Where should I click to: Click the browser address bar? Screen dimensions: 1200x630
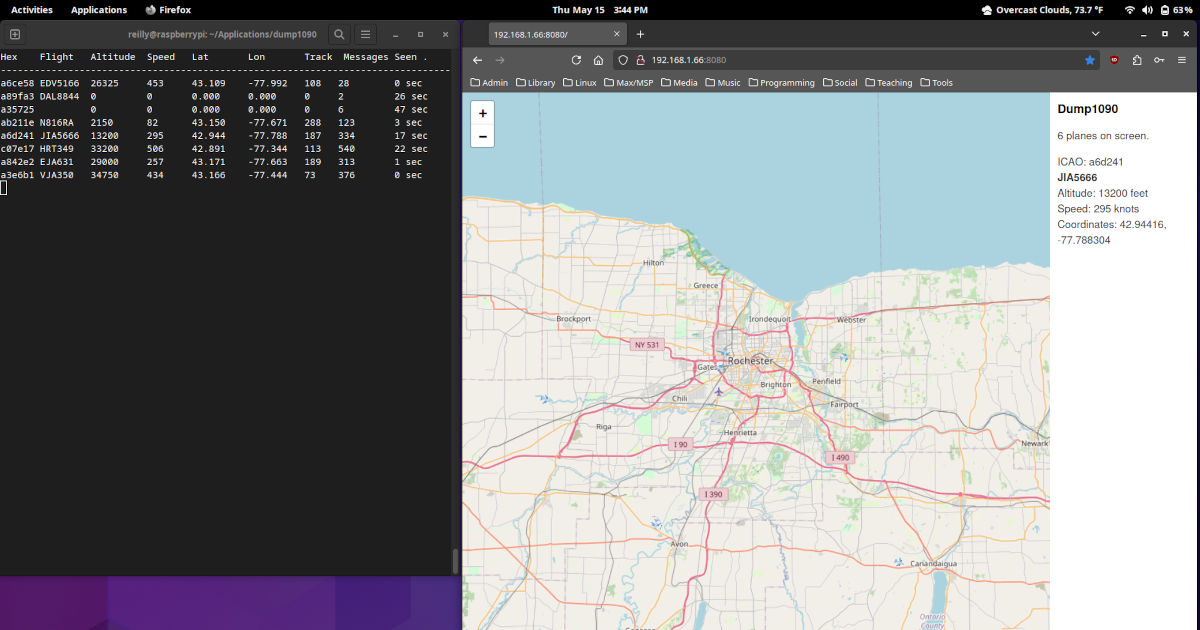[800, 60]
